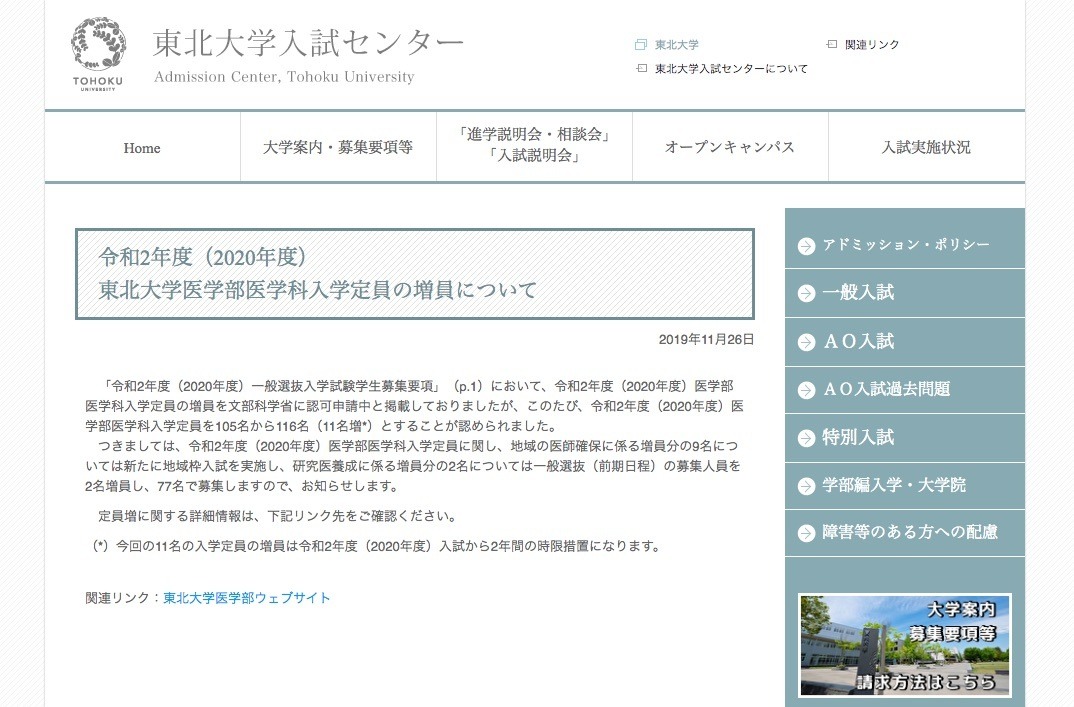Open the 入試実施状況 navigation tab
The image size is (1074, 707).
(x=927, y=147)
